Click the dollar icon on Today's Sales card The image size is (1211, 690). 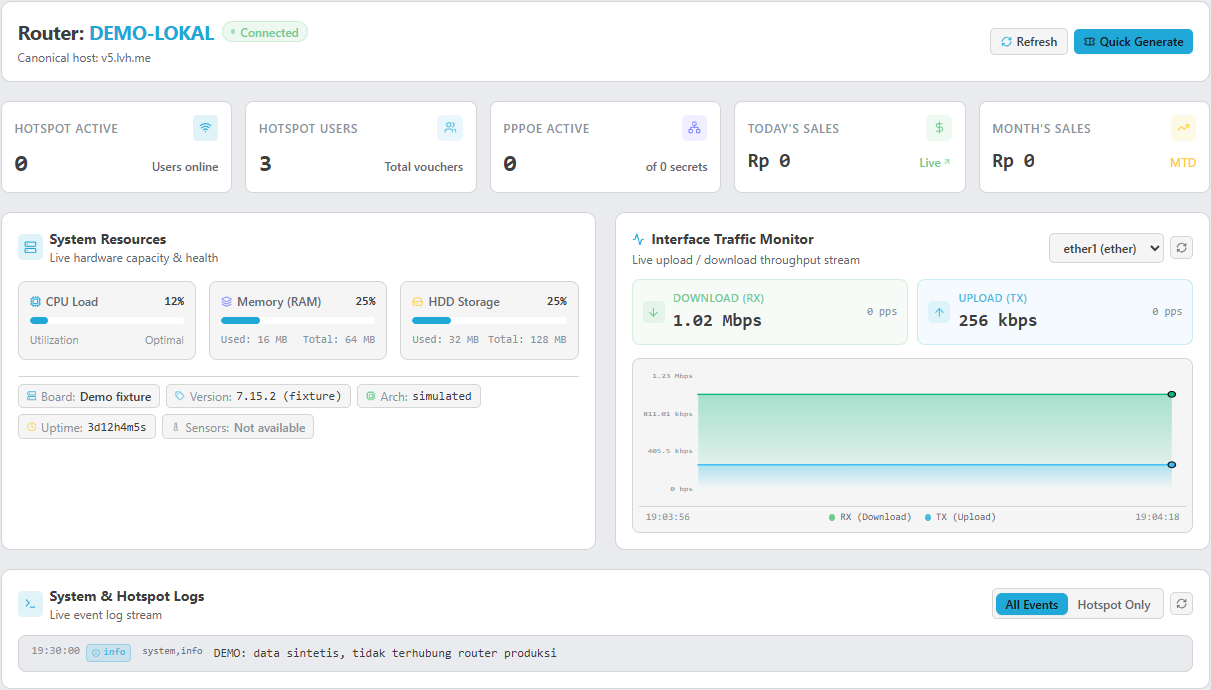[939, 128]
